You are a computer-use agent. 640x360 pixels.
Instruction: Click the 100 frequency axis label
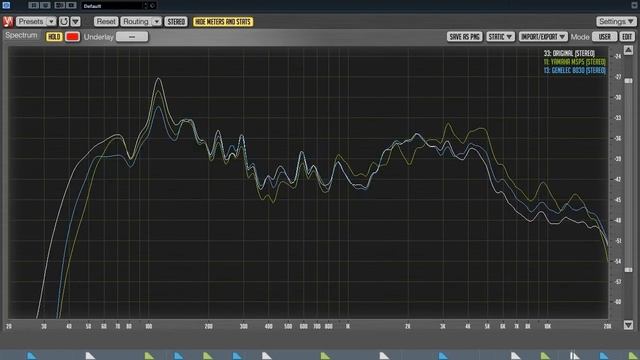[x=149, y=326]
